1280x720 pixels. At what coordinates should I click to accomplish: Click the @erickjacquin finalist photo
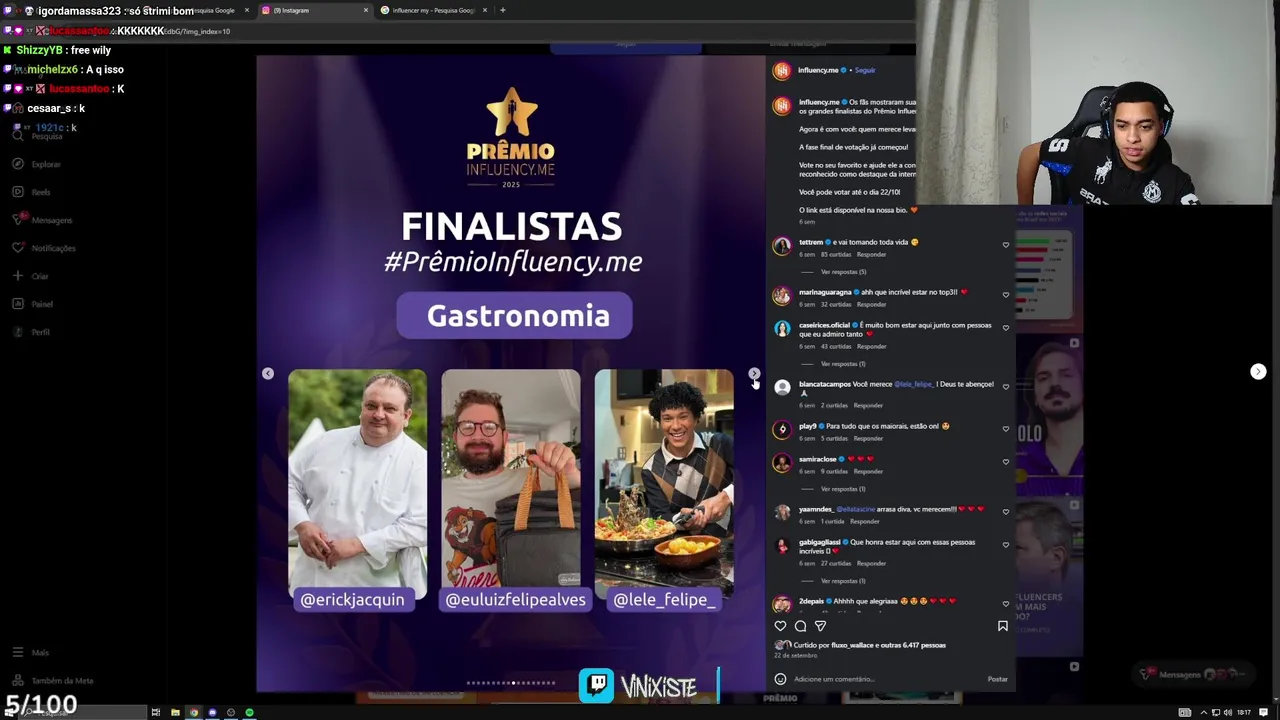pos(357,484)
